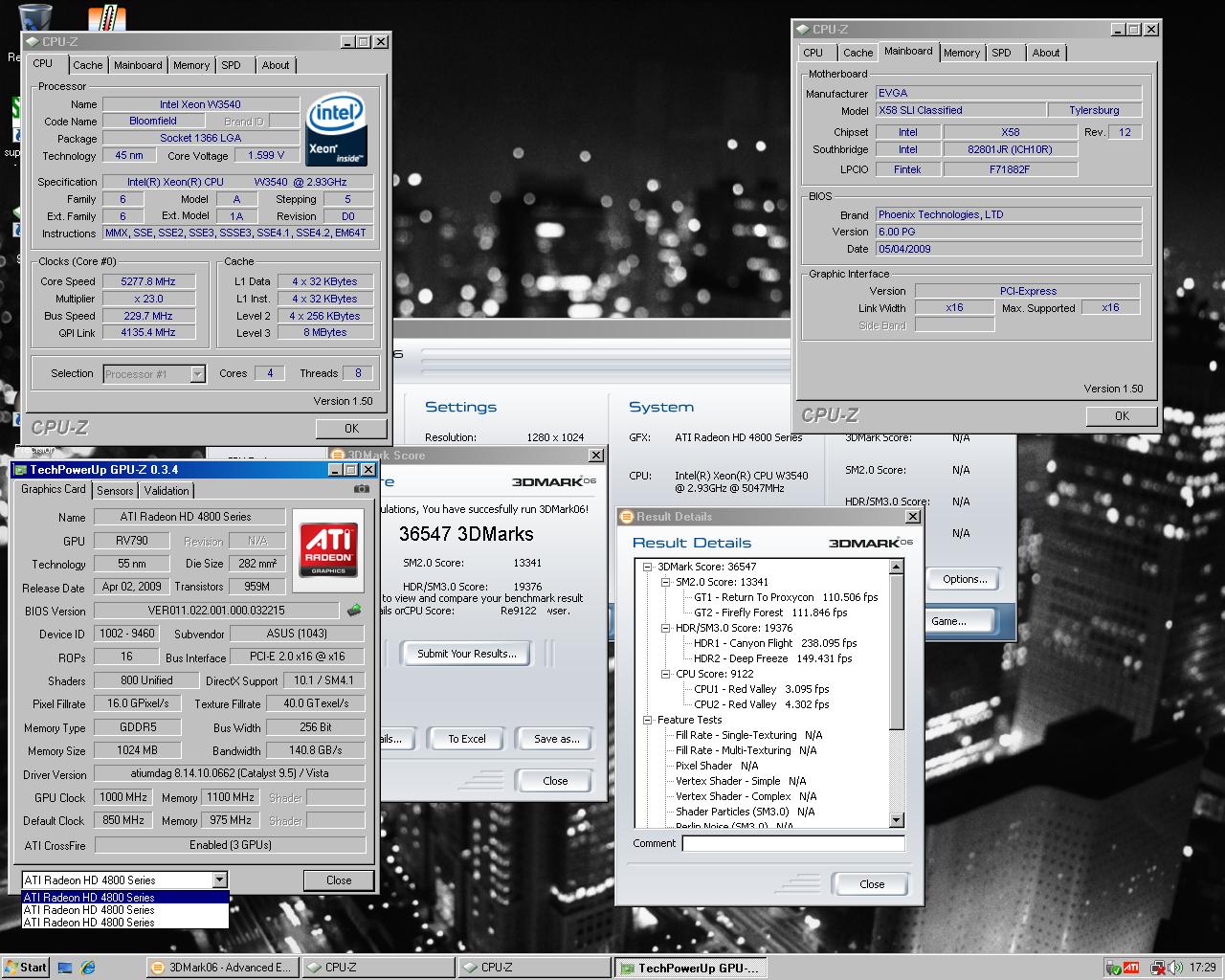Viewport: 1225px width, 980px height.
Task: Close the GPU-Z window via Close button
Action: click(x=339, y=880)
